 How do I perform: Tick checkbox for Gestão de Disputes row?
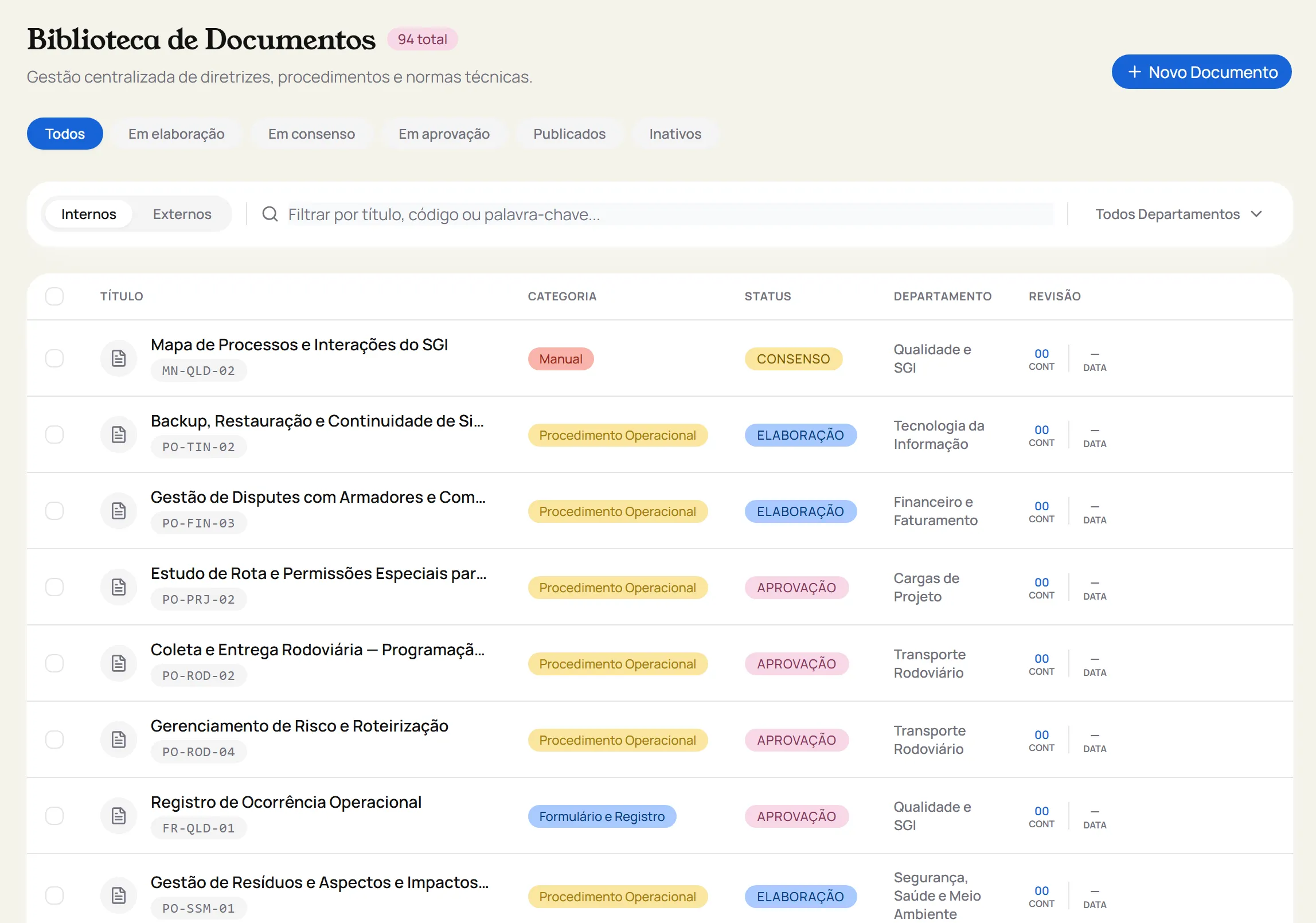tap(54, 511)
